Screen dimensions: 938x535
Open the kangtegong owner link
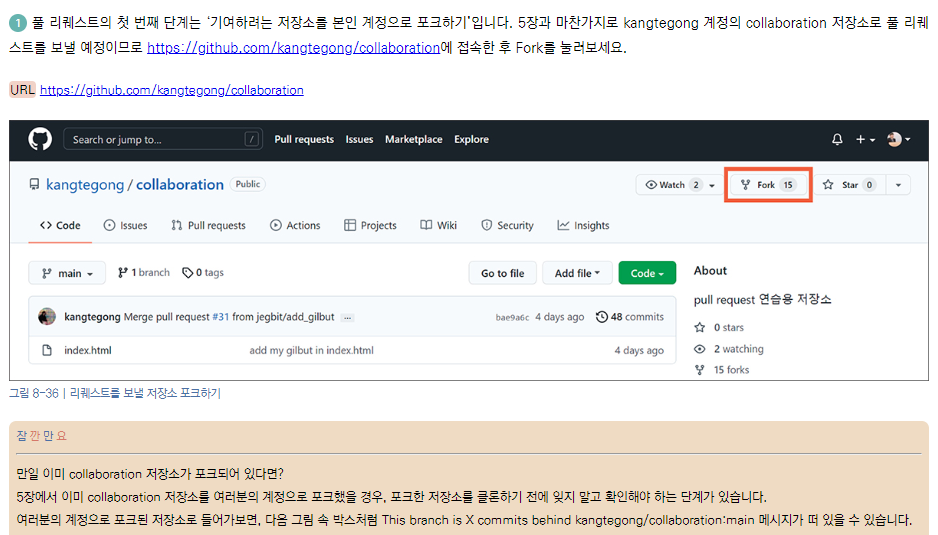tap(85, 184)
